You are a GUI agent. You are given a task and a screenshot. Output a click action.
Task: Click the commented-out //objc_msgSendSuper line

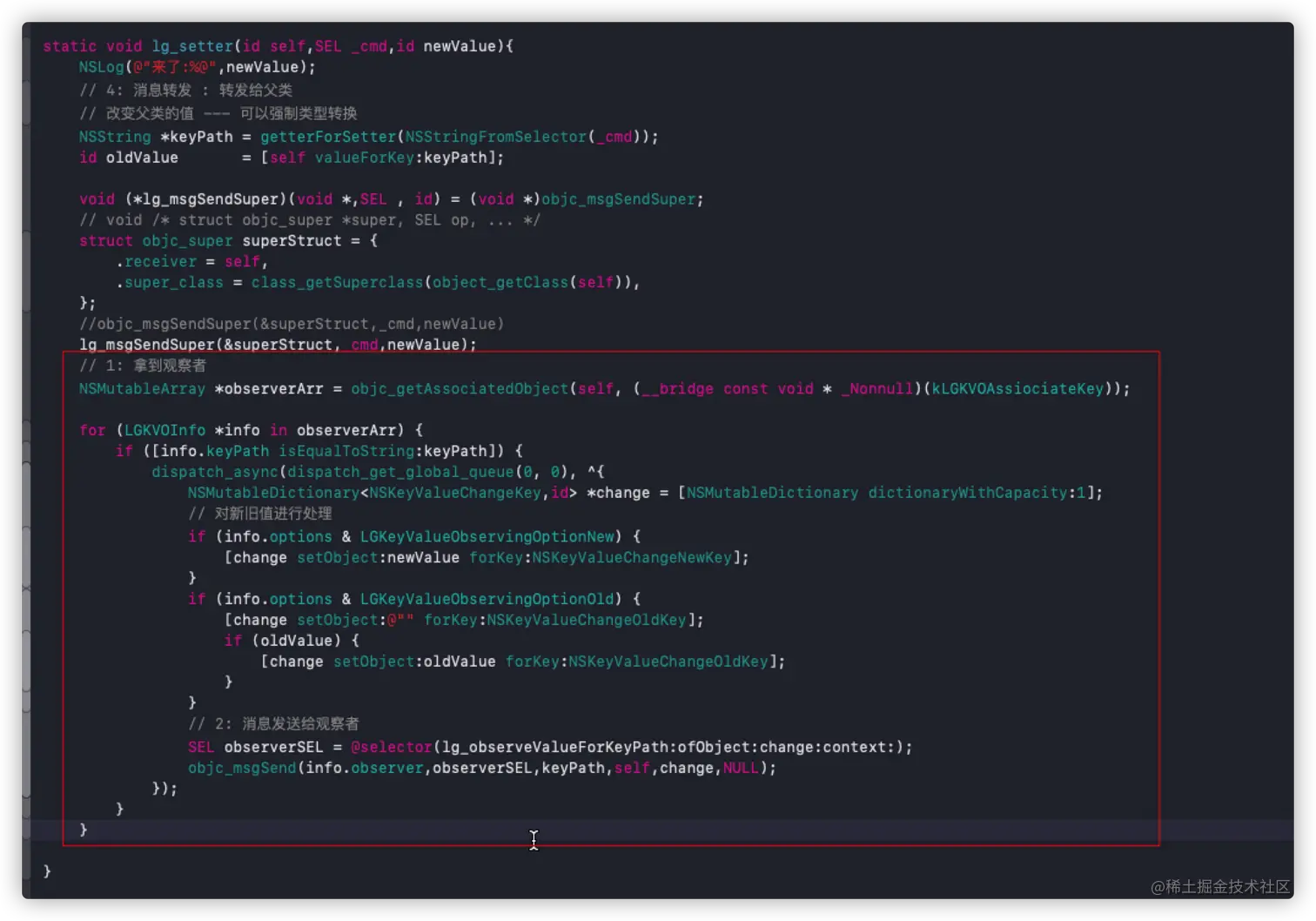[292, 324]
